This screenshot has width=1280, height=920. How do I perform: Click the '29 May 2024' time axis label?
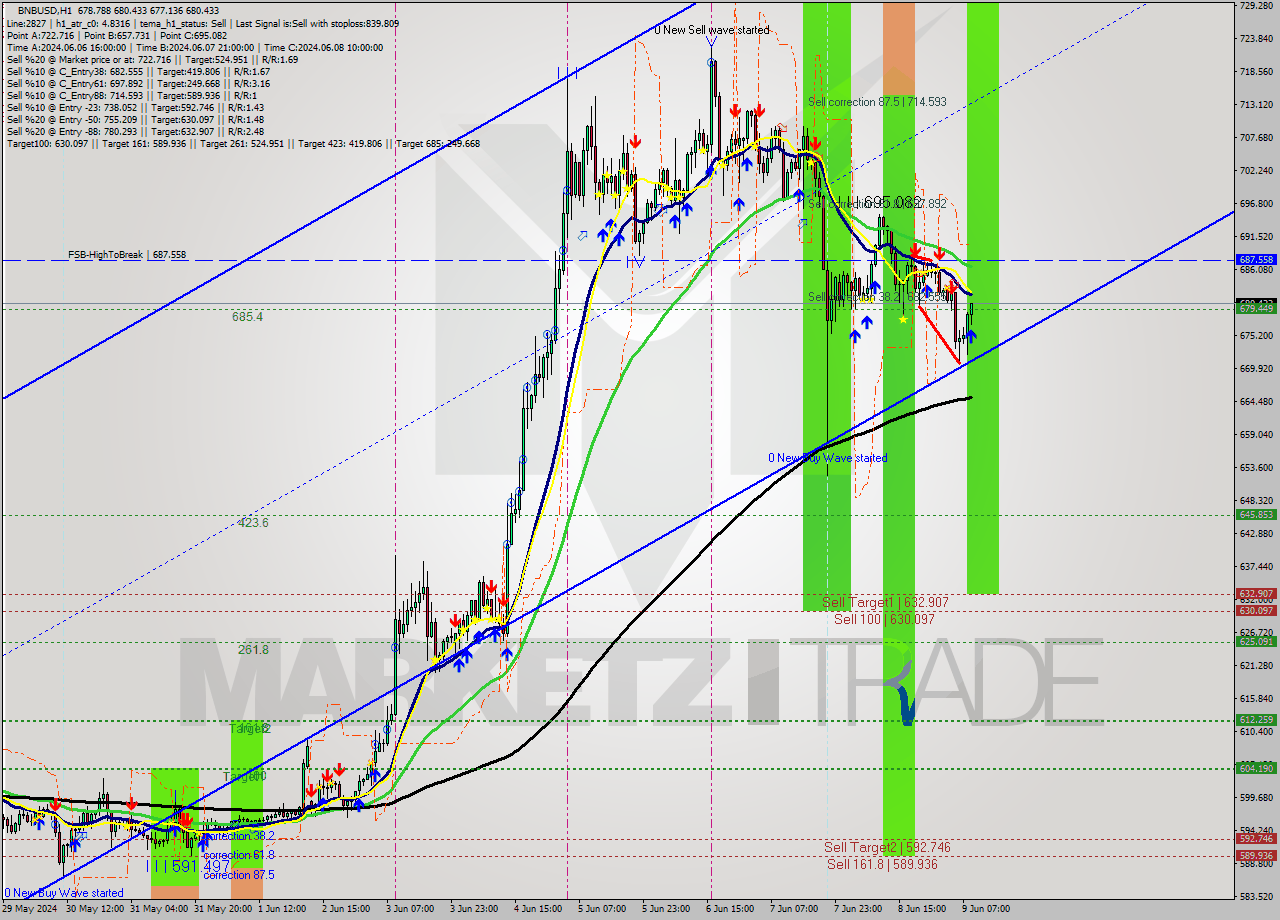click(30, 909)
